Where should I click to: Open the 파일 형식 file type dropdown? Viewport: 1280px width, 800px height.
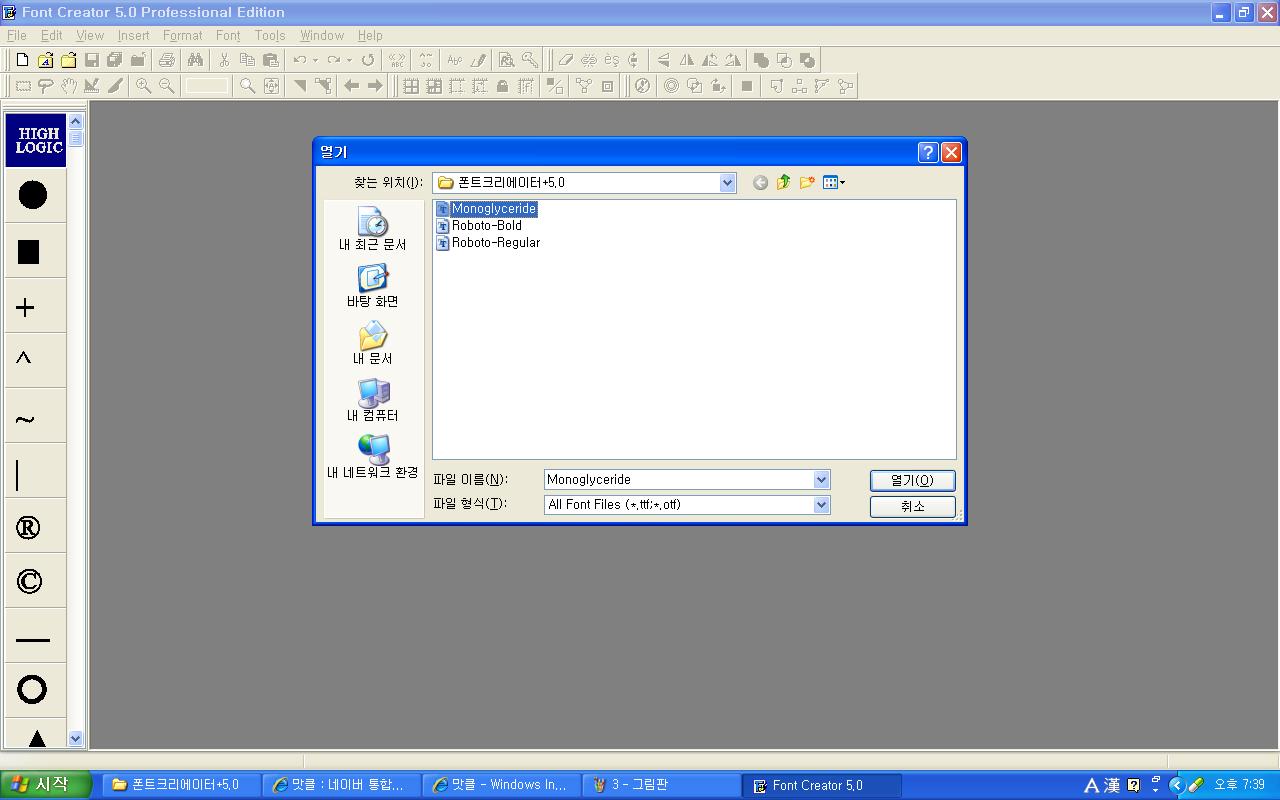pyautogui.click(x=821, y=505)
